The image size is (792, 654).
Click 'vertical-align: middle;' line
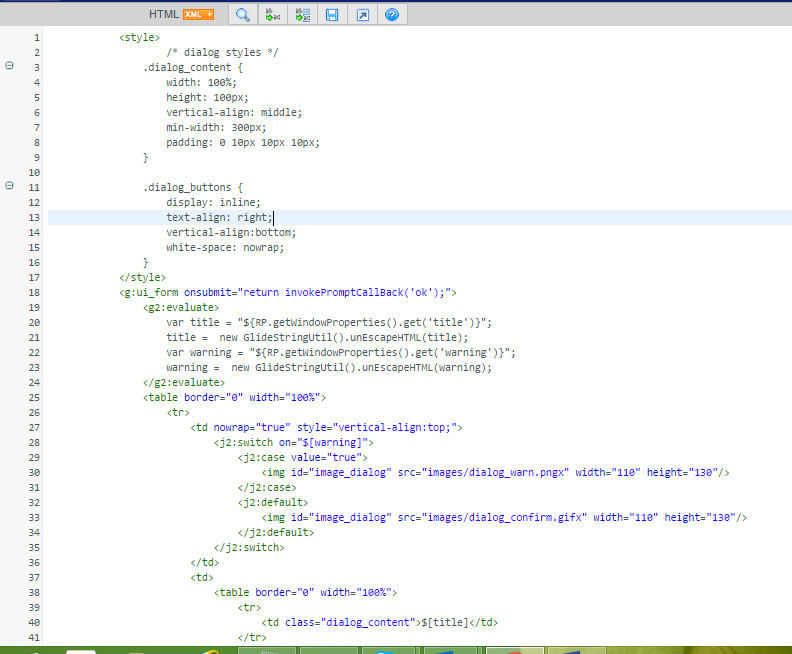tap(234, 112)
